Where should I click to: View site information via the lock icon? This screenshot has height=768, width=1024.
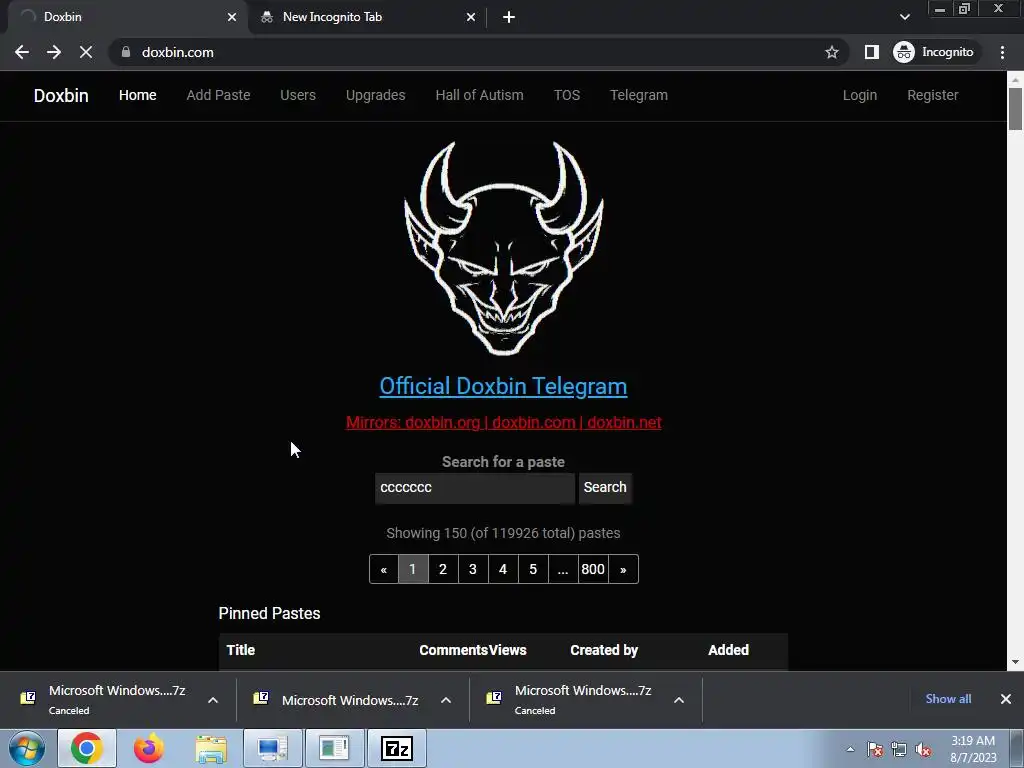coord(126,52)
